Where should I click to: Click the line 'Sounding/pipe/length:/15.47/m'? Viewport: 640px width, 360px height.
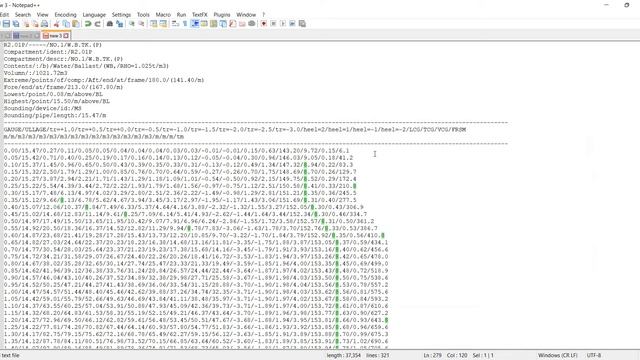click(55, 116)
